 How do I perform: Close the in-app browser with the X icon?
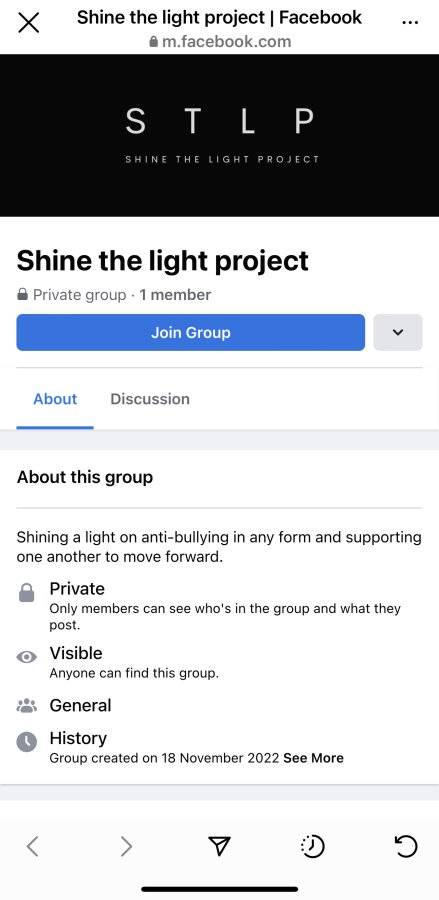pyautogui.click(x=29, y=24)
